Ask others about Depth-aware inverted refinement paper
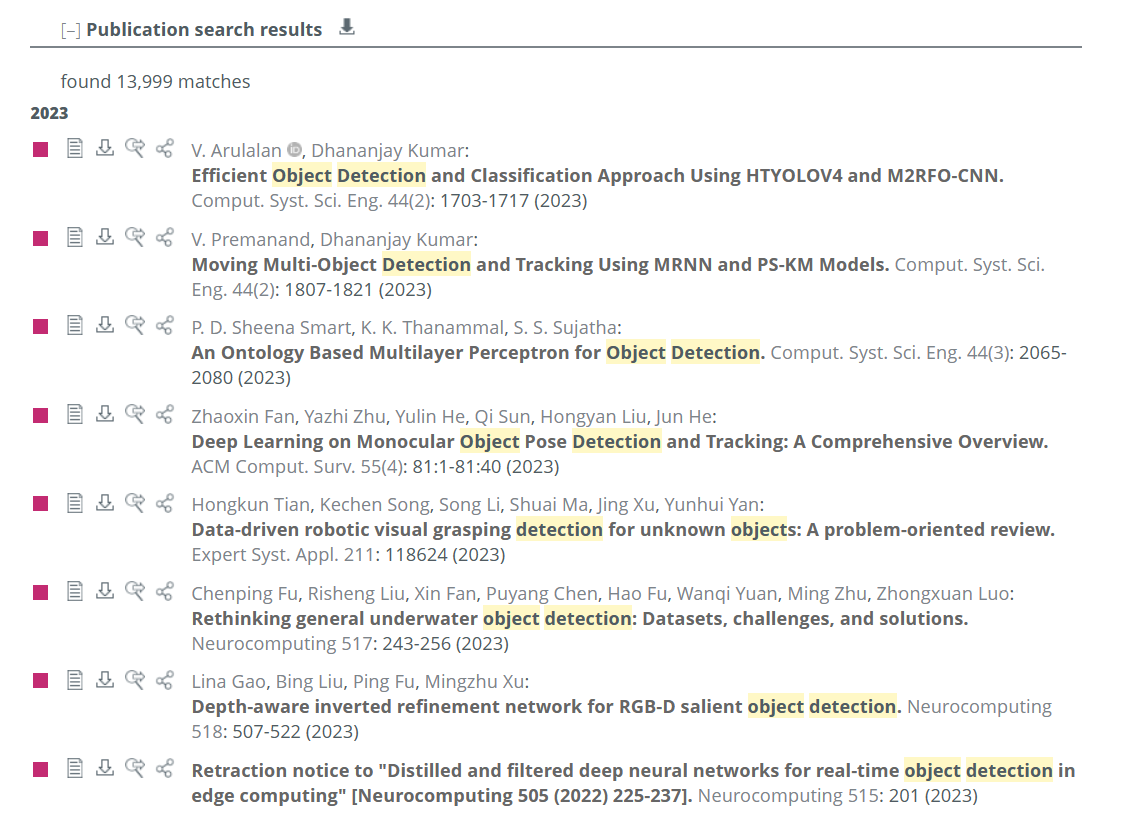The width and height of the screenshot is (1144, 819). click(135, 680)
